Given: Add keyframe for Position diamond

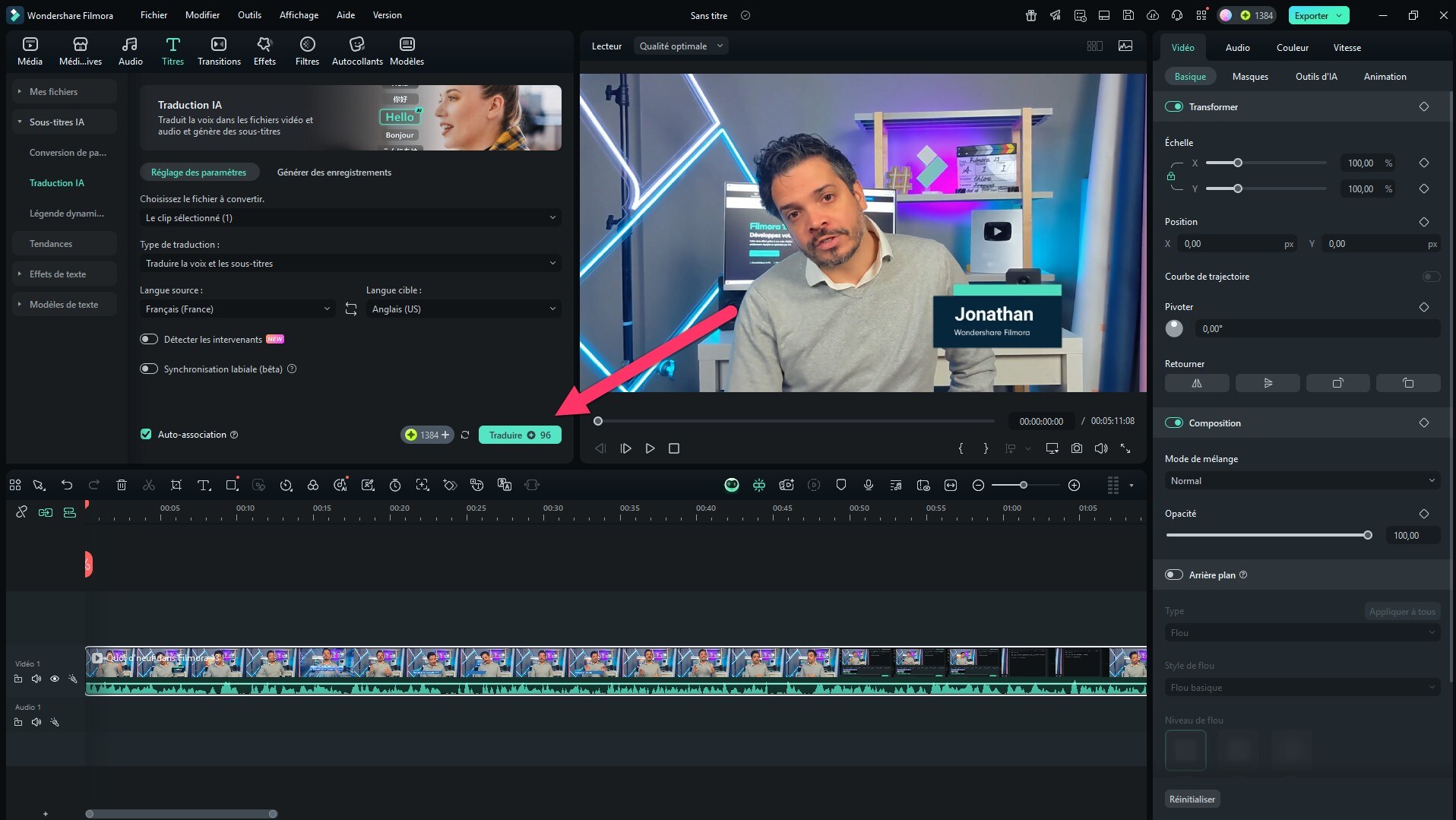Looking at the screenshot, I should pos(1424,222).
